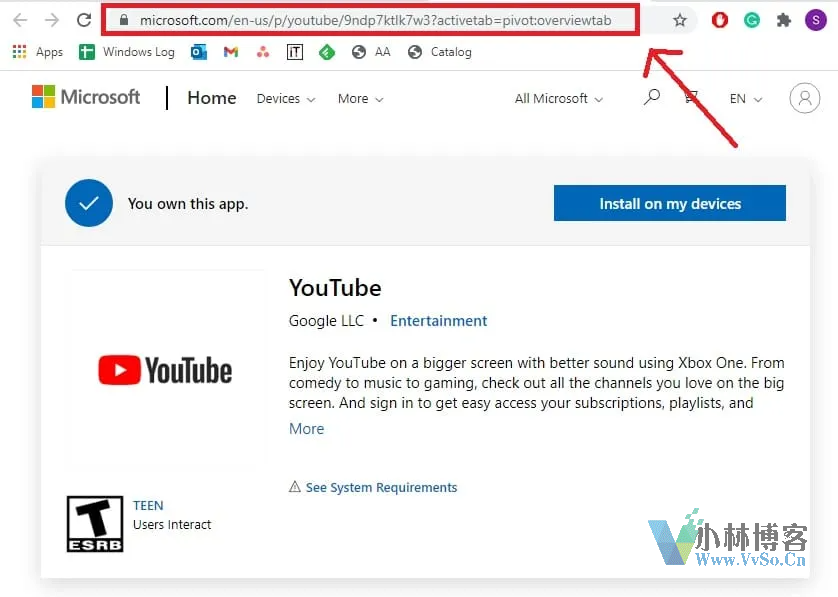Click the browser forward arrow

pos(52,20)
